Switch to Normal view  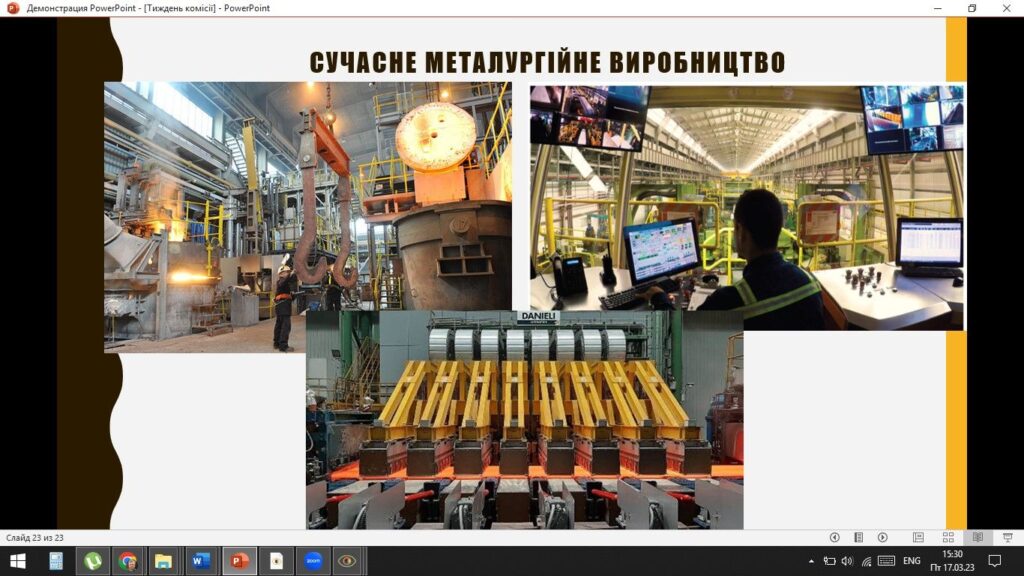(x=918, y=537)
